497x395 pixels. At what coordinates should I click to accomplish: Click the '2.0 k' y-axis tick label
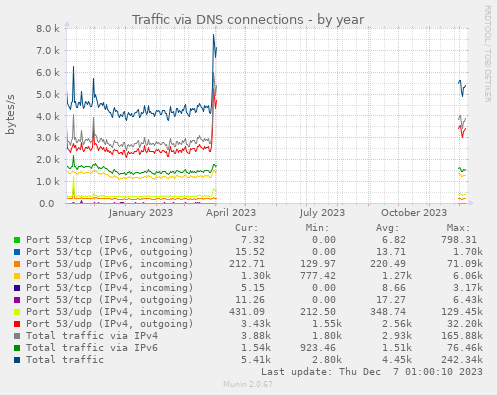pos(48,160)
